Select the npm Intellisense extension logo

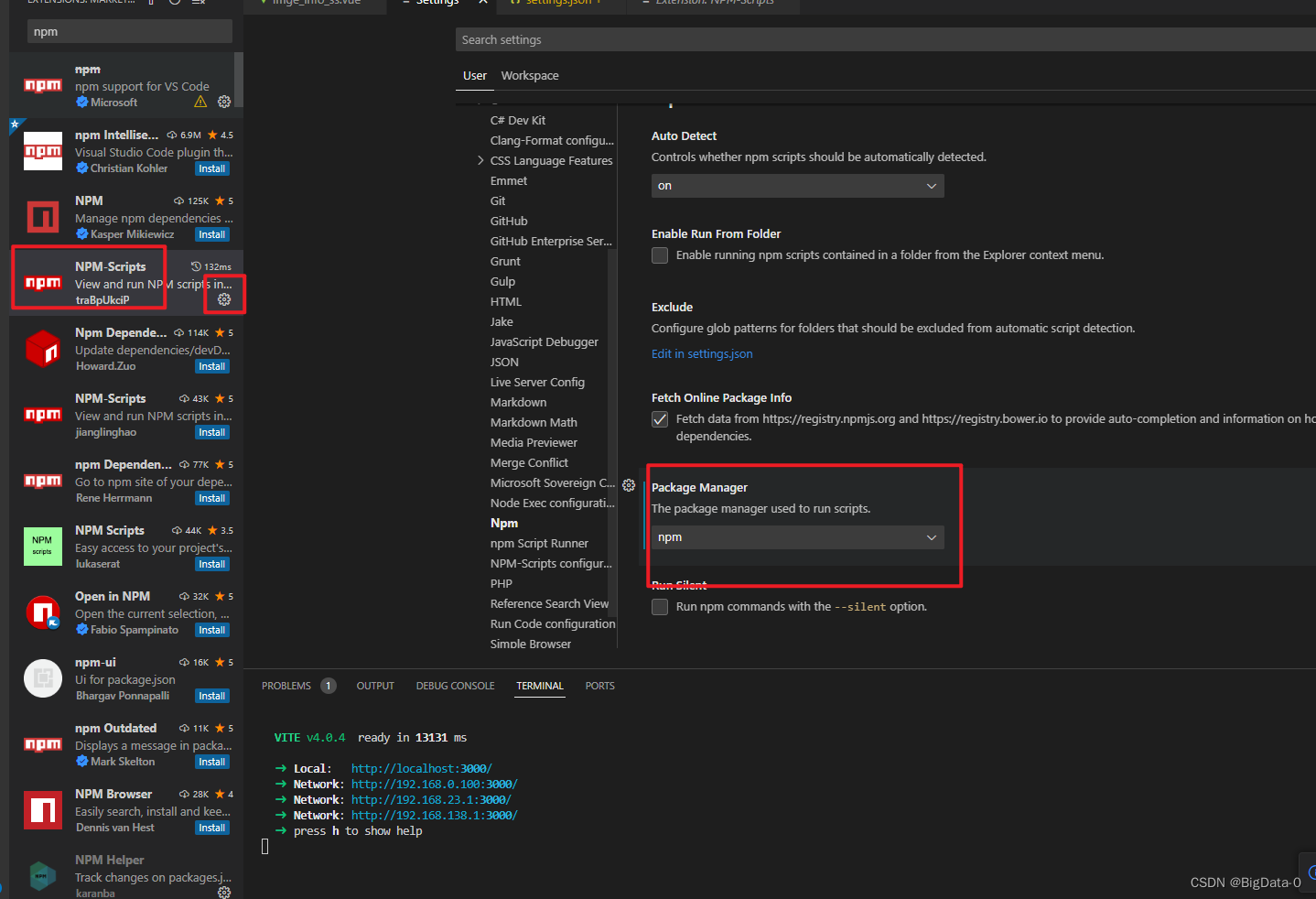[x=43, y=151]
